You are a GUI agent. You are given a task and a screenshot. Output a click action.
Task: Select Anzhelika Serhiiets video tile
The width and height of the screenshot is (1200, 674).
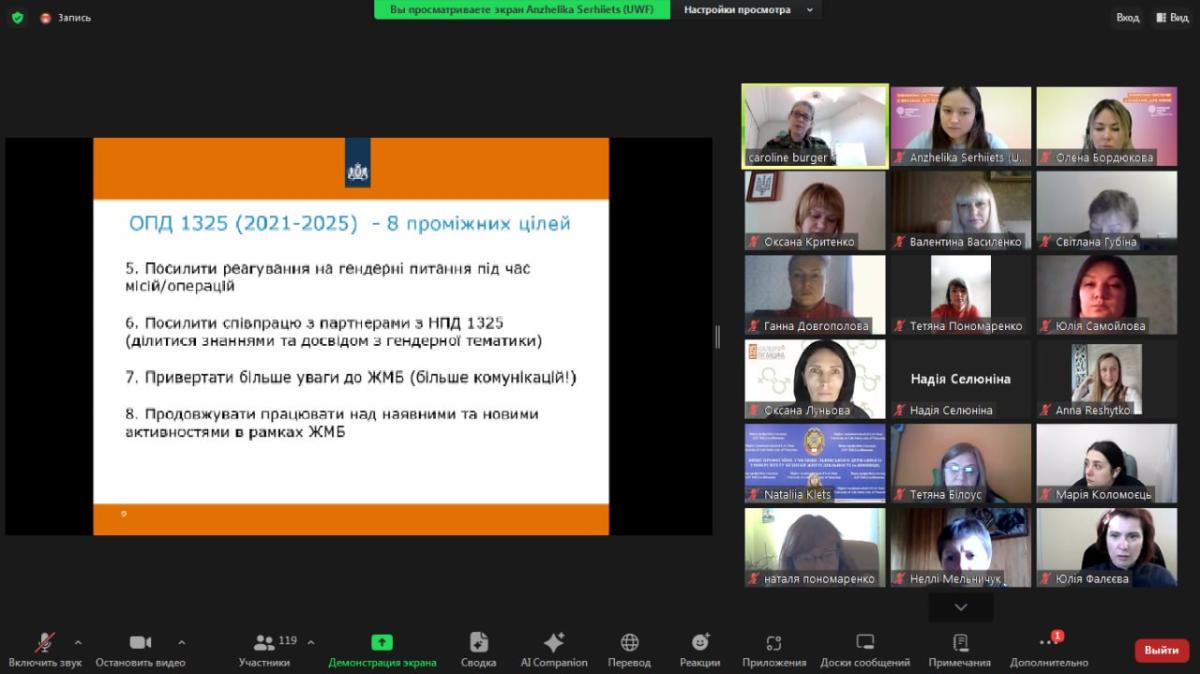click(x=961, y=126)
